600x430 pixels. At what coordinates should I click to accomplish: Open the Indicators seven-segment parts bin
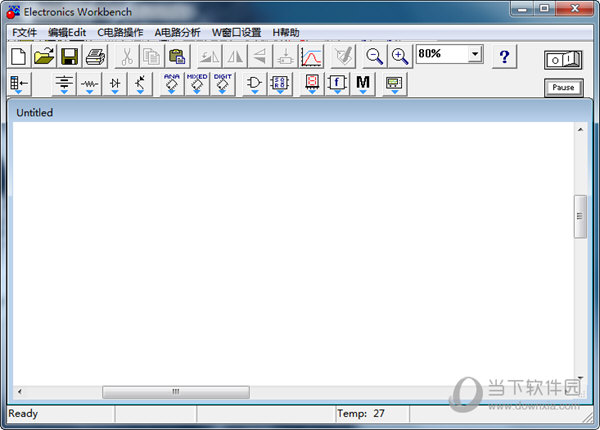[x=312, y=83]
